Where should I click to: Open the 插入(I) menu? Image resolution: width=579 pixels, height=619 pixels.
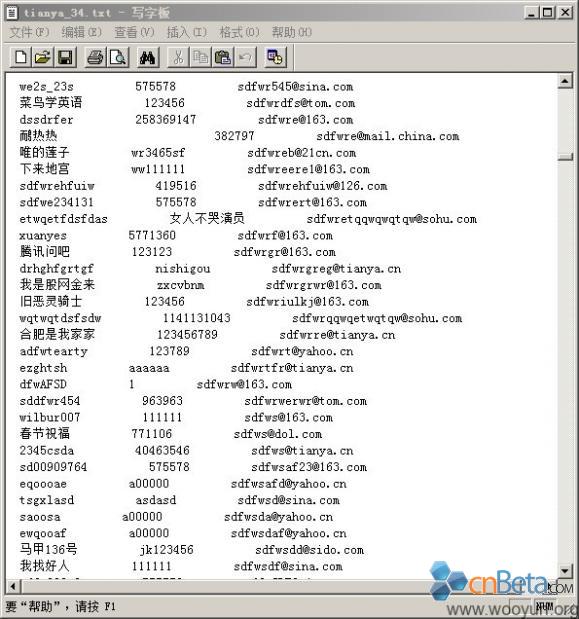[187, 32]
